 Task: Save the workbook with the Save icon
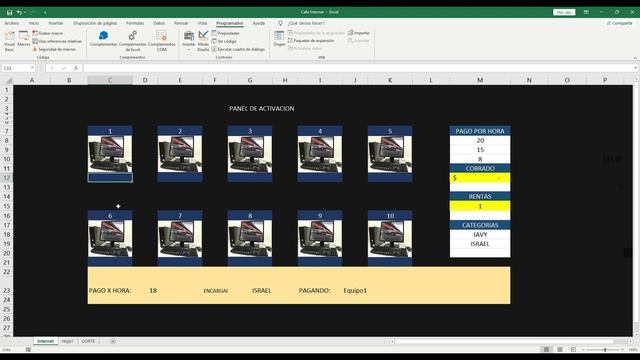coord(9,12)
